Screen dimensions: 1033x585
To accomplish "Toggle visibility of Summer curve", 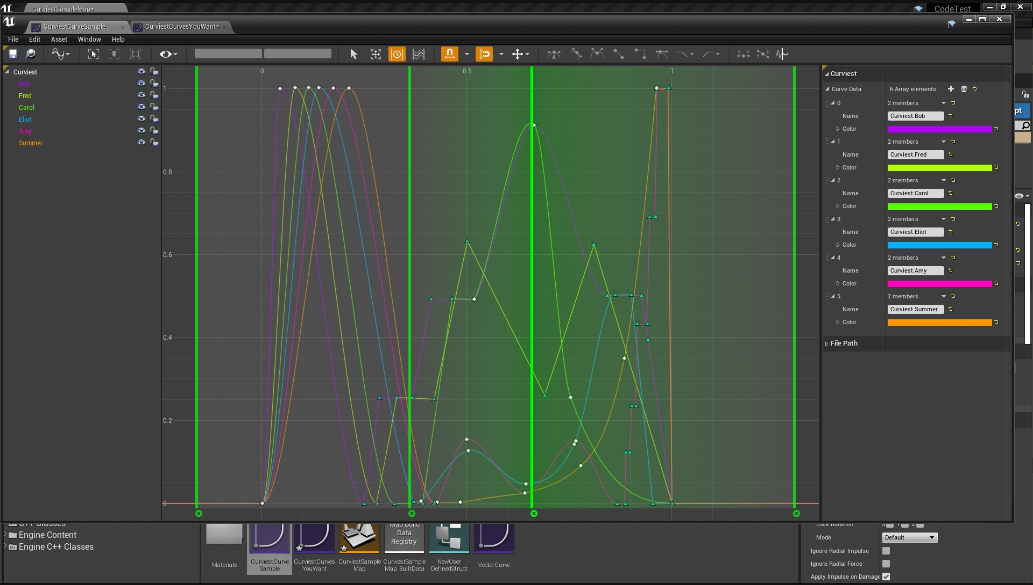I will tap(141, 142).
